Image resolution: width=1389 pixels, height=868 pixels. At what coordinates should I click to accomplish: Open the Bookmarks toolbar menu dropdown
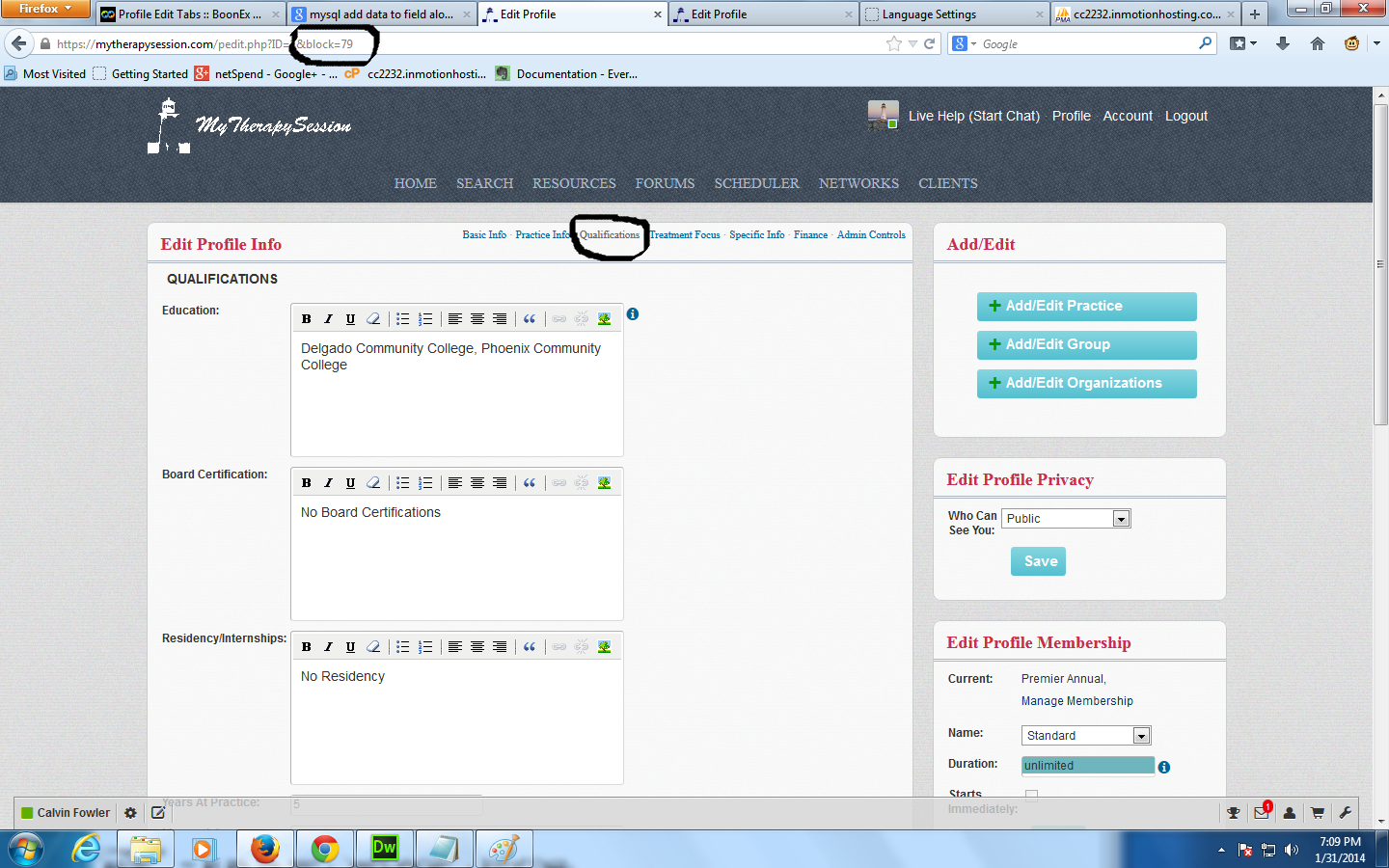[x=1243, y=43]
